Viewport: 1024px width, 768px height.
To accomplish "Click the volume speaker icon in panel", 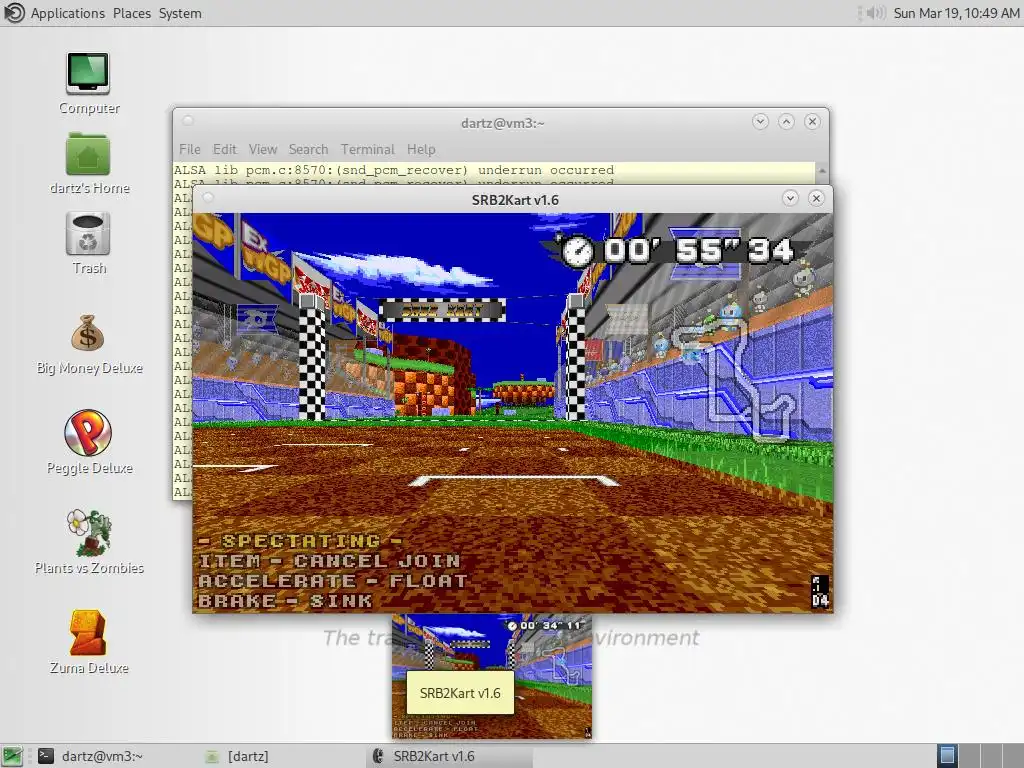I will pyautogui.click(x=875, y=13).
